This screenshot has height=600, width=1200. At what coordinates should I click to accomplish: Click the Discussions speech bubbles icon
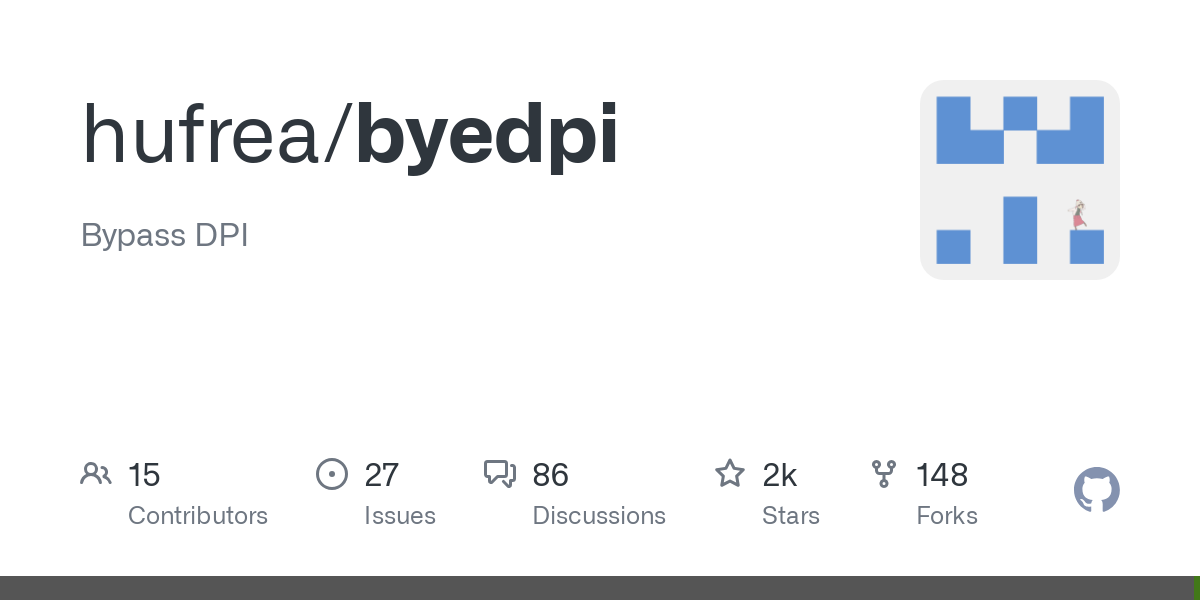point(500,474)
